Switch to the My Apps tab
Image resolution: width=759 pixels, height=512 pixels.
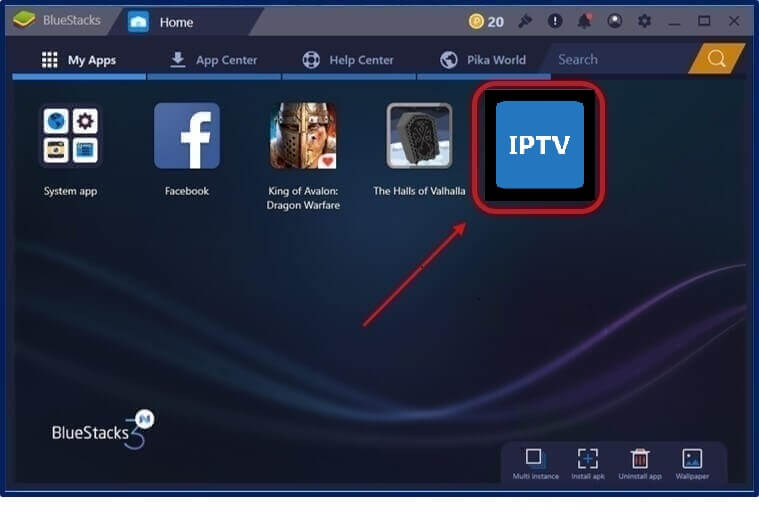[79, 60]
